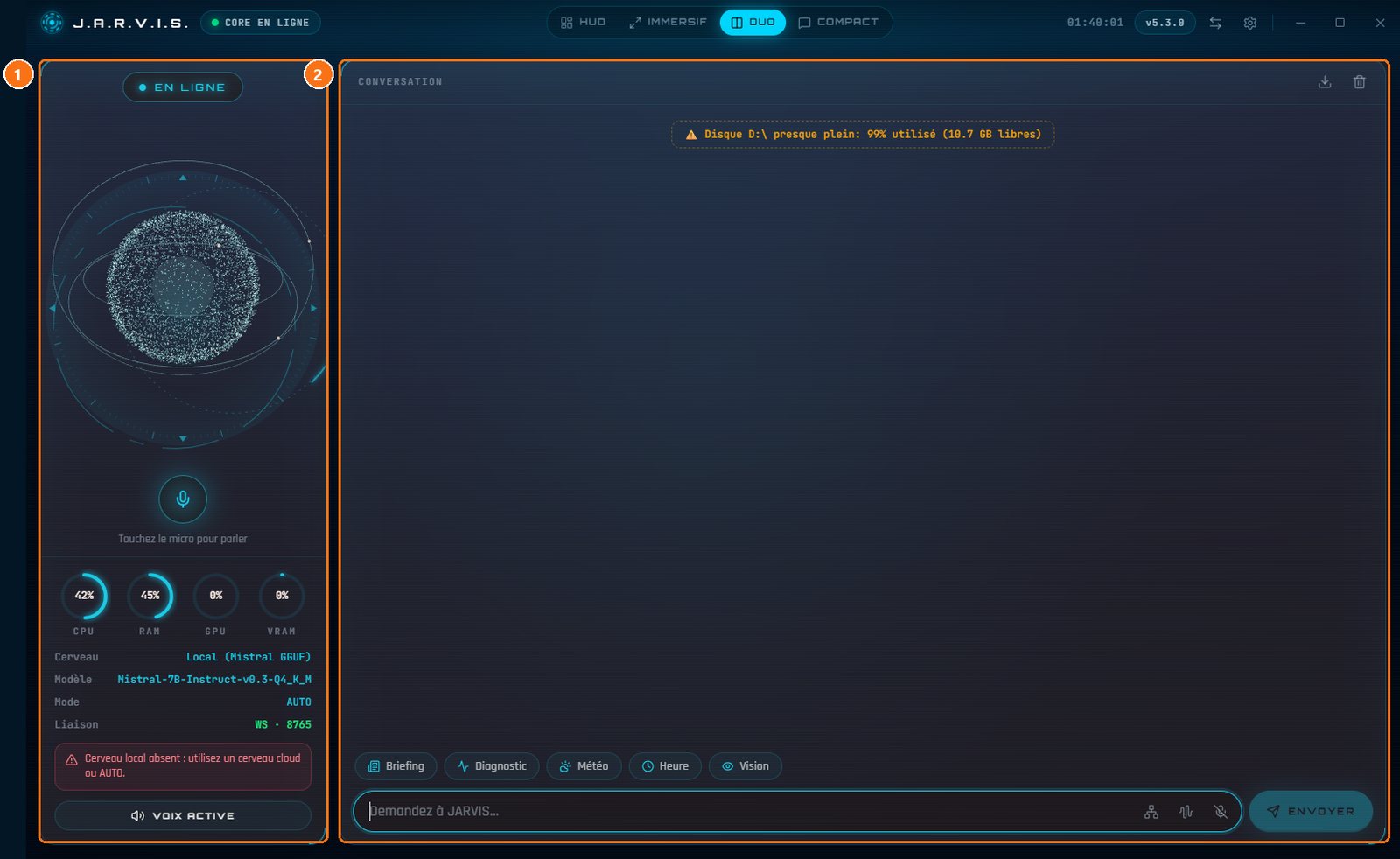Switch to the COMPACT layout tab
The height and width of the screenshot is (859, 1400).
(x=838, y=23)
